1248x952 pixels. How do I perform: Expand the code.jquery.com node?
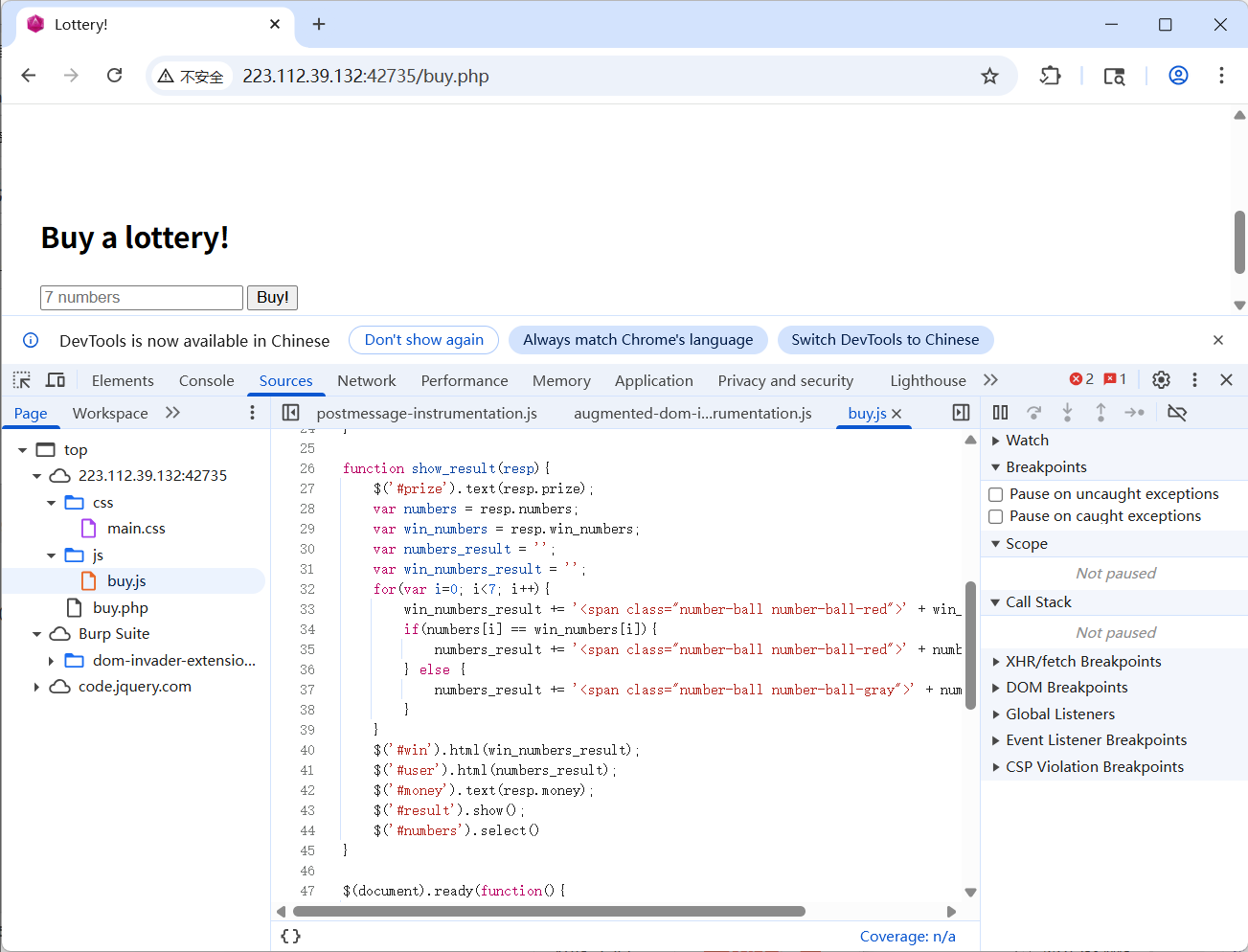(36, 686)
